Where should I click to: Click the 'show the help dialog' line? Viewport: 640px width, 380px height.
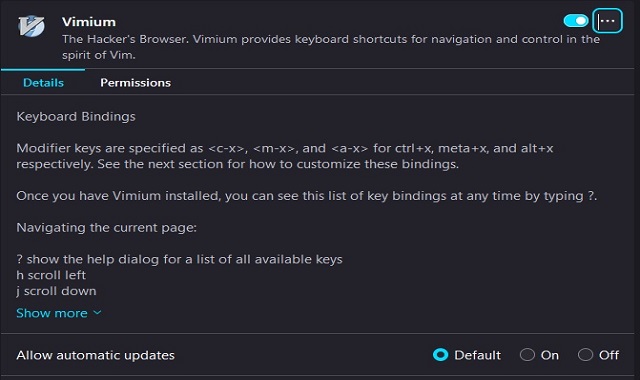(180, 259)
